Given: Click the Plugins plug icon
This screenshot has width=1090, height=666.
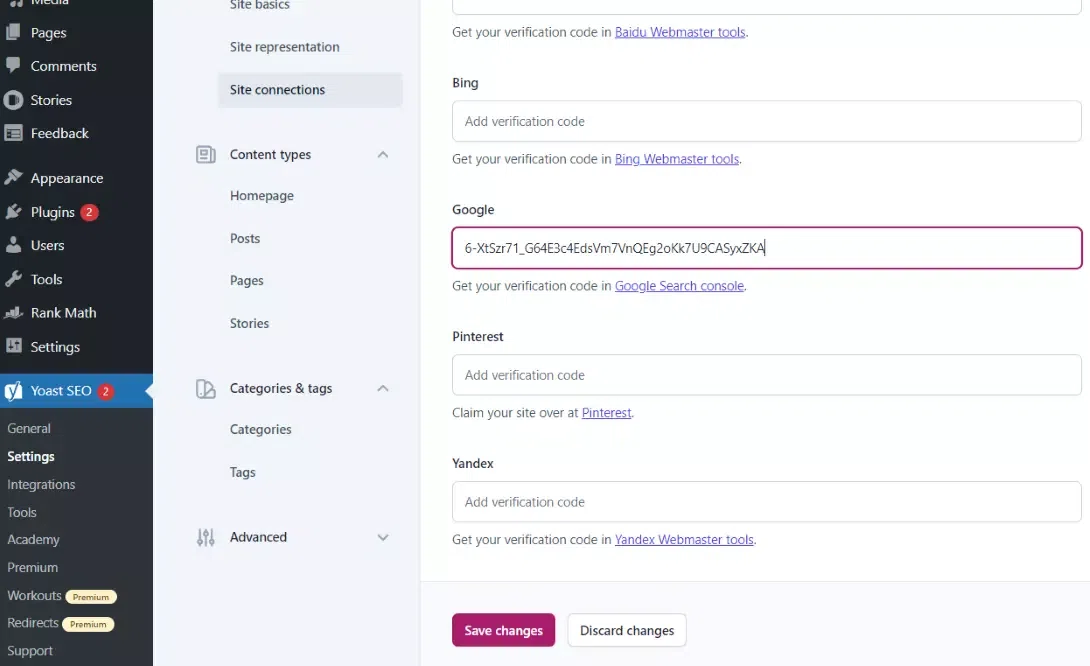Looking at the screenshot, I should 13,212.
